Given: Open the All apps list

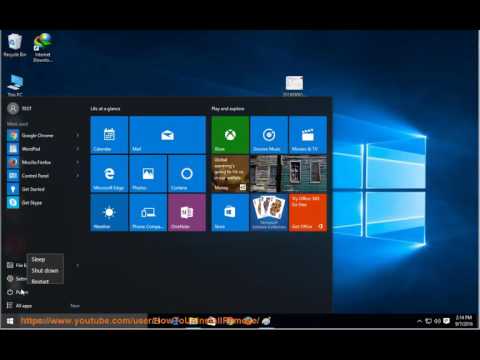Looking at the screenshot, I should (x=19, y=306).
